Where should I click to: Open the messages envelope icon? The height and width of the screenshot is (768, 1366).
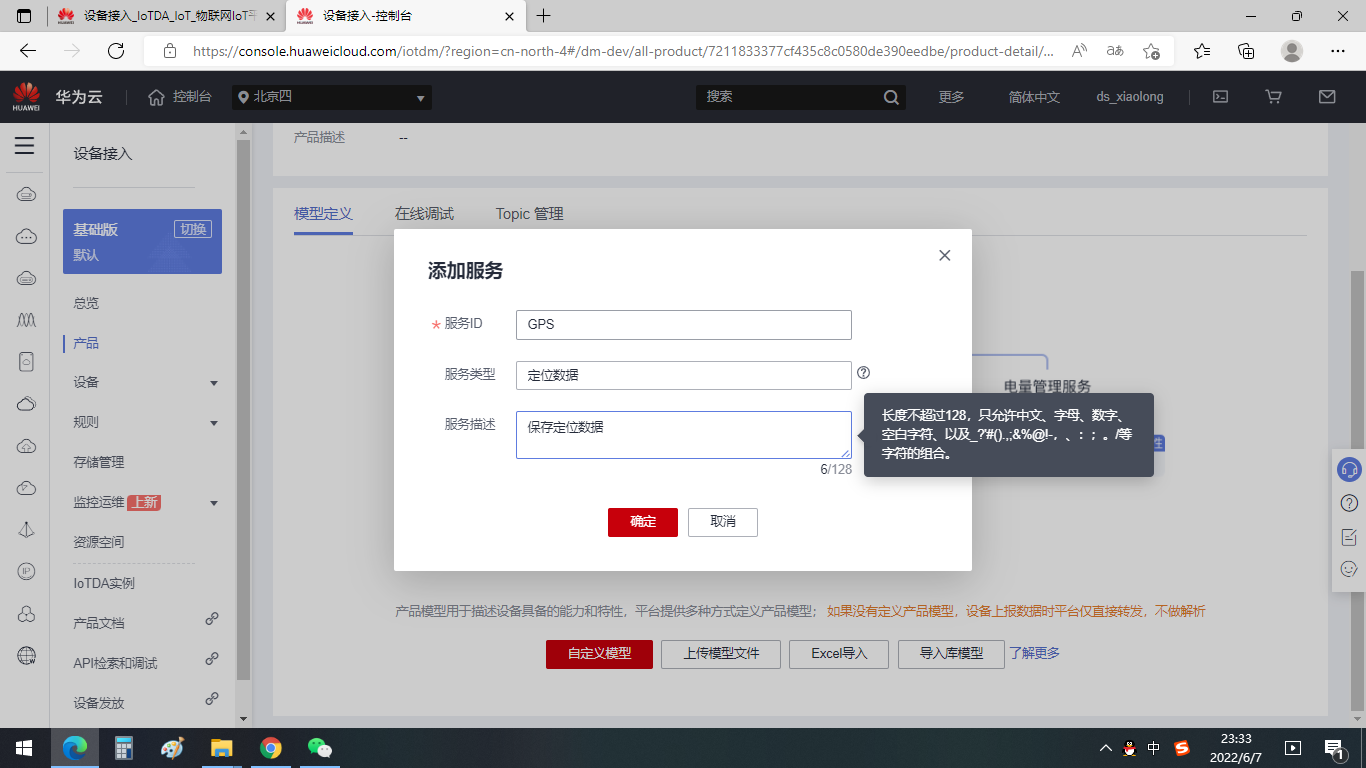coord(1327,97)
